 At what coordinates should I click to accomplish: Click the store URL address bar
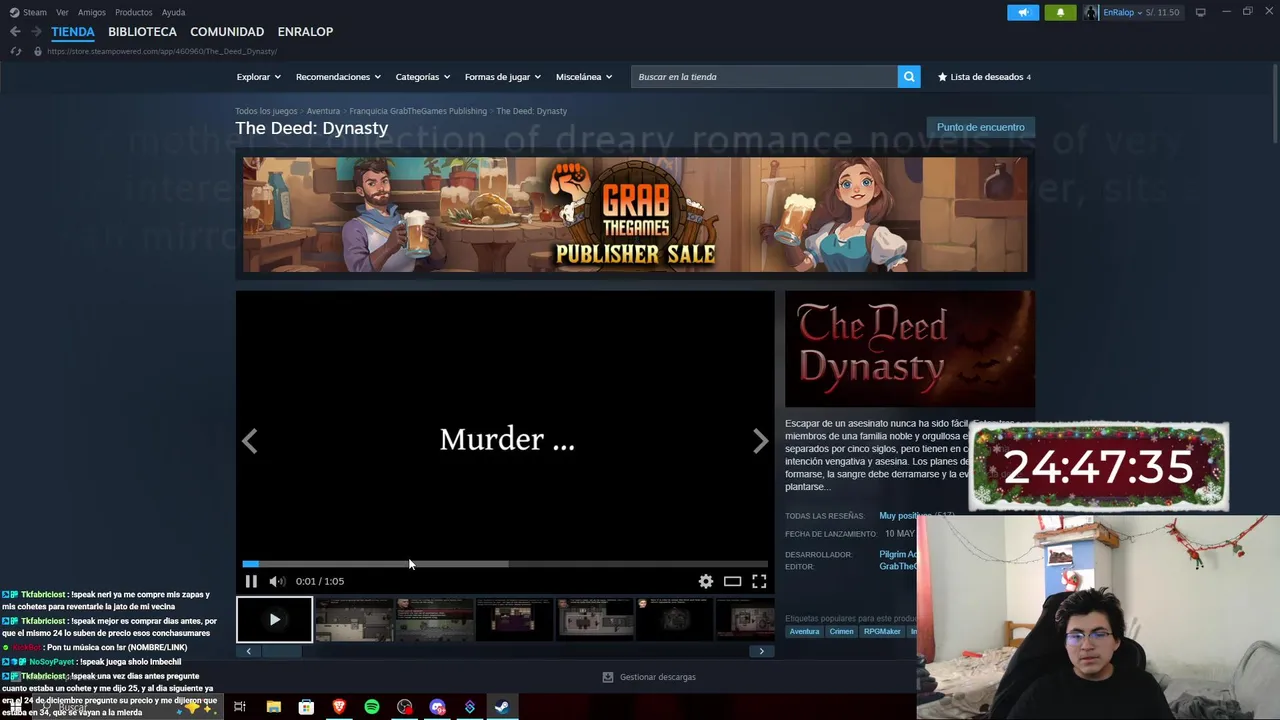click(161, 51)
